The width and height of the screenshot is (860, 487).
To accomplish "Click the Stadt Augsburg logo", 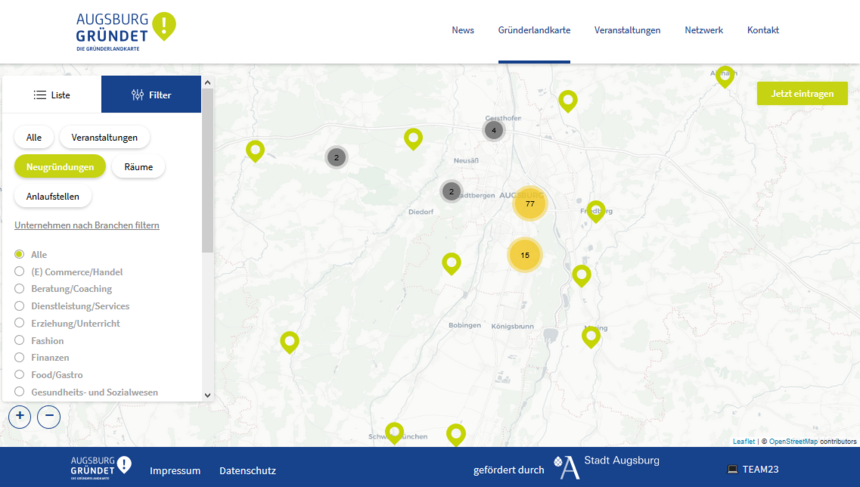I will click(x=606, y=467).
